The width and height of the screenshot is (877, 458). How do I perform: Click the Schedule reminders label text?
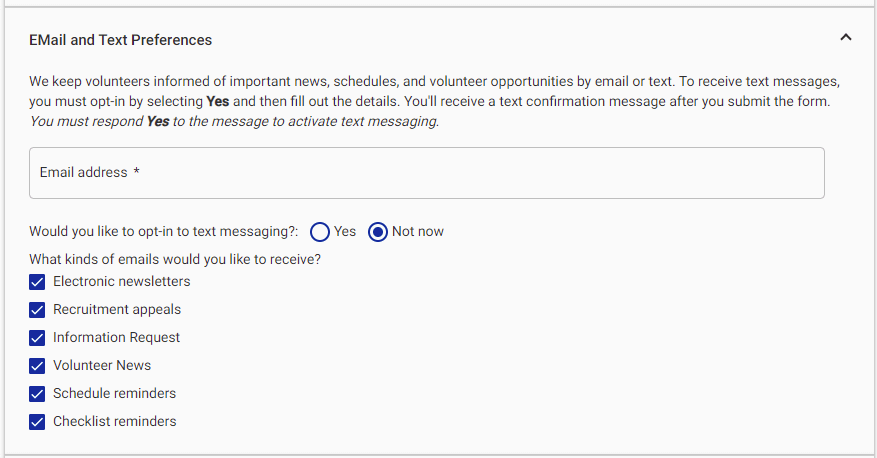coord(114,394)
